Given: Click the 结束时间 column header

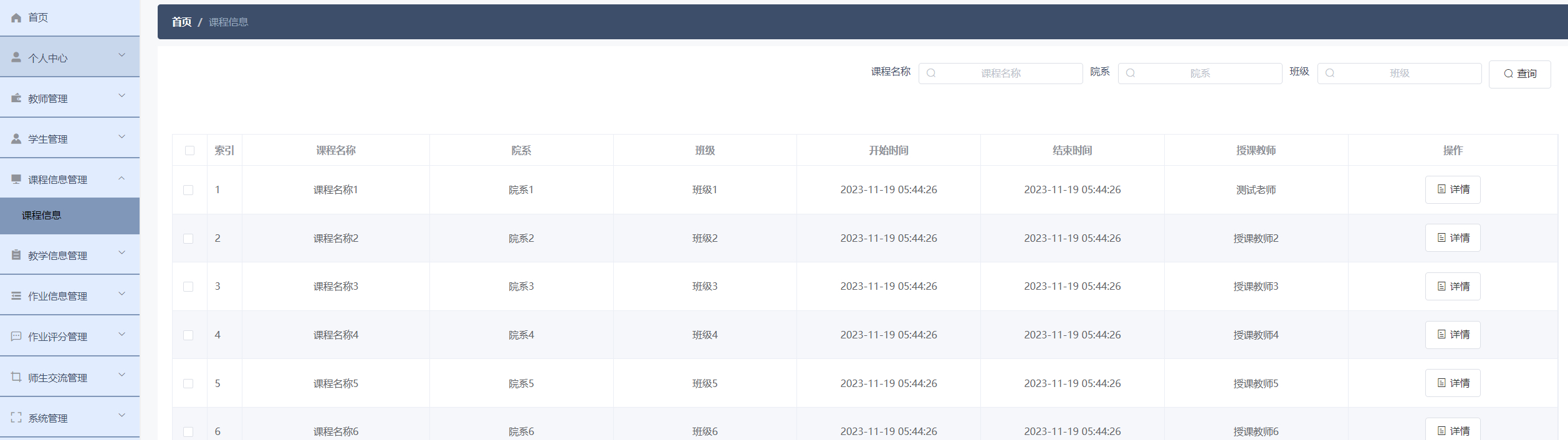Looking at the screenshot, I should pos(1073,150).
